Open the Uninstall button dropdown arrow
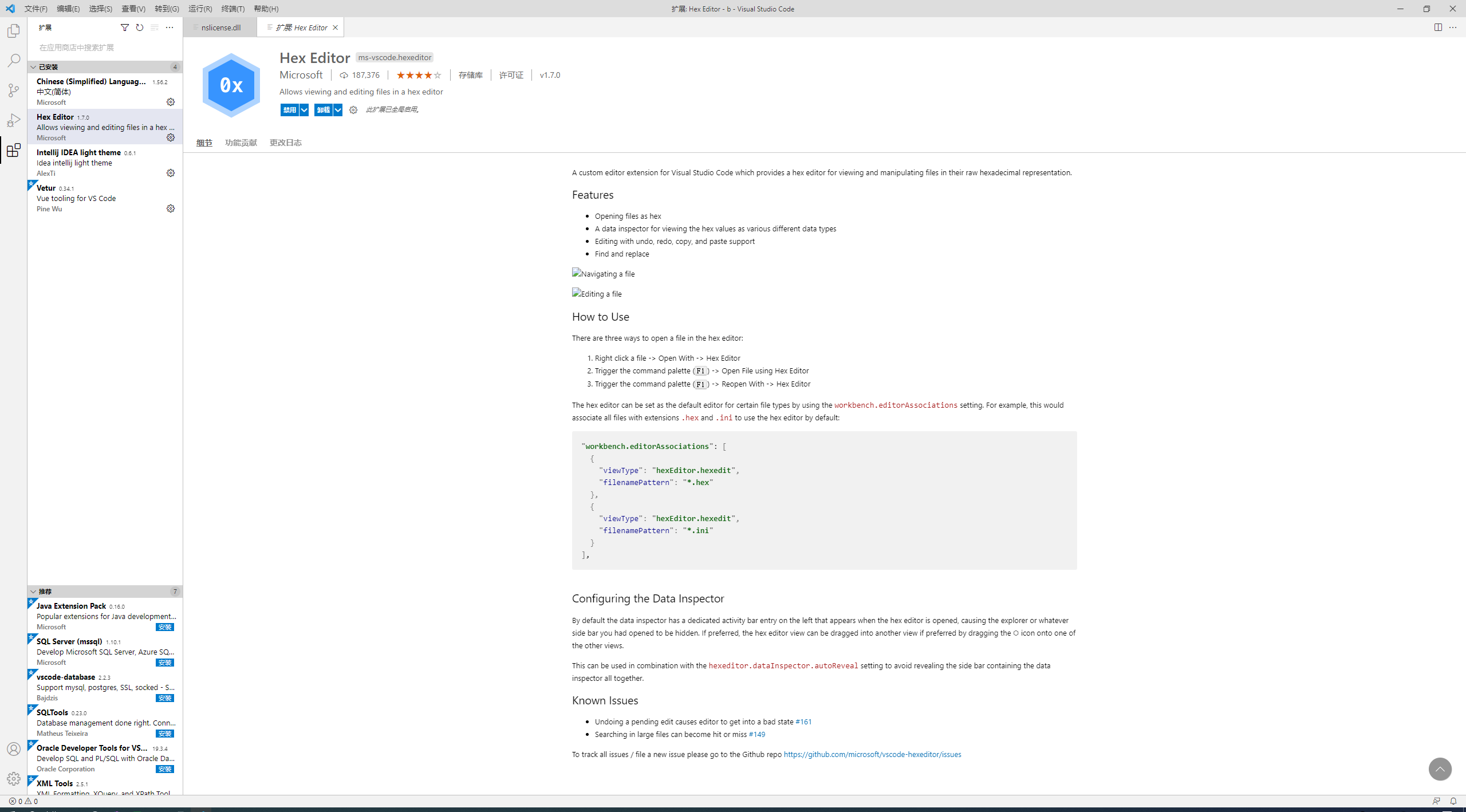The image size is (1466, 812). pyautogui.click(x=338, y=110)
